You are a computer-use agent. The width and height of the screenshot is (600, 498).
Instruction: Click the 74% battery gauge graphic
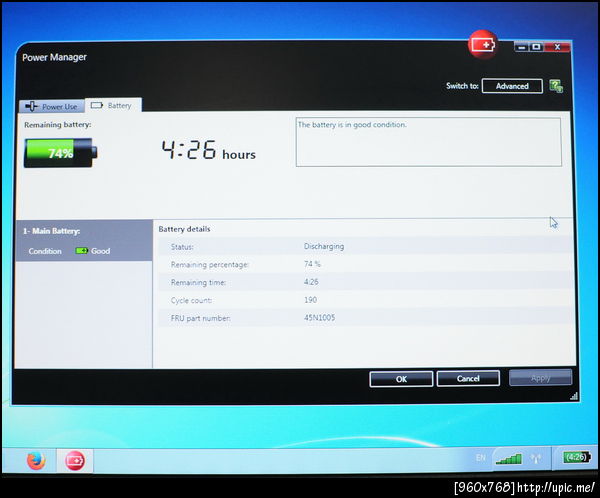60,153
